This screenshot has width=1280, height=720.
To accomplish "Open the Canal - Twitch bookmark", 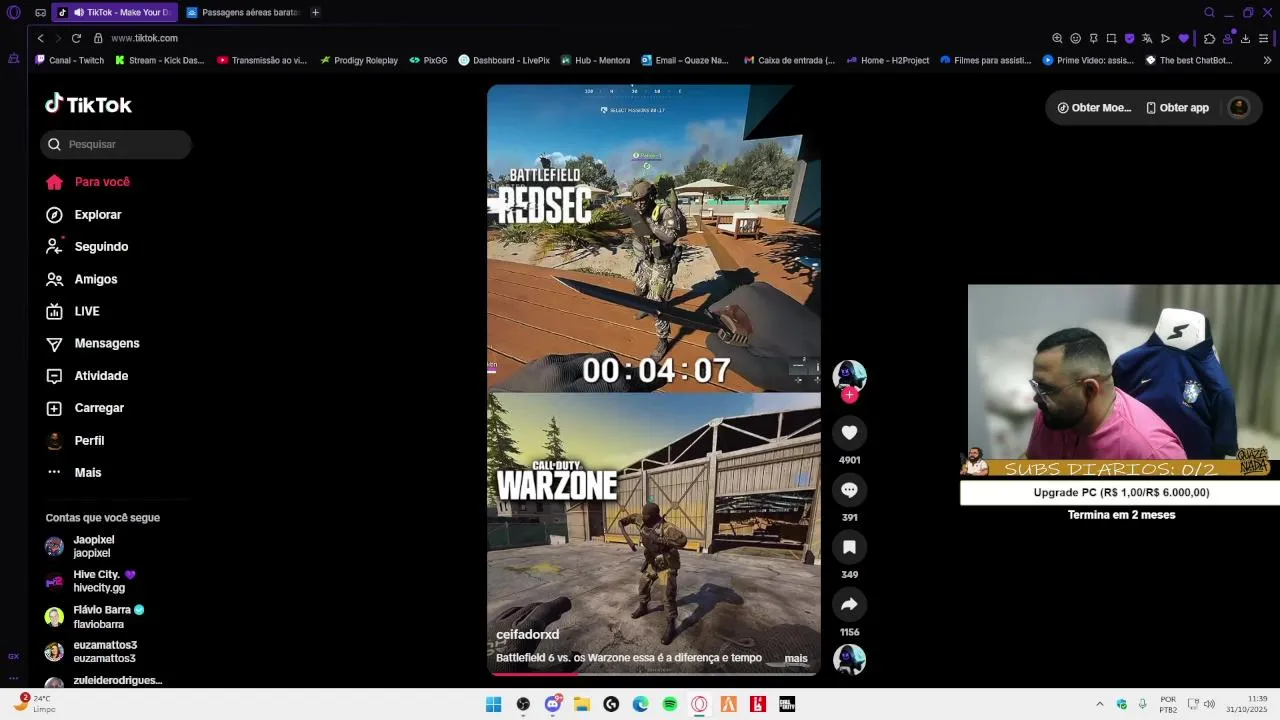I will pyautogui.click(x=69, y=60).
